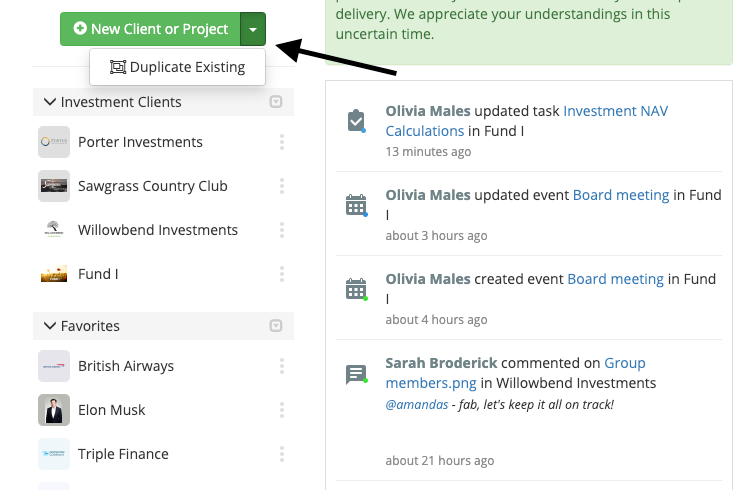Screen dimensions: 752x490
Task: Open Fund I three-dot menu
Action: [x=282, y=274]
